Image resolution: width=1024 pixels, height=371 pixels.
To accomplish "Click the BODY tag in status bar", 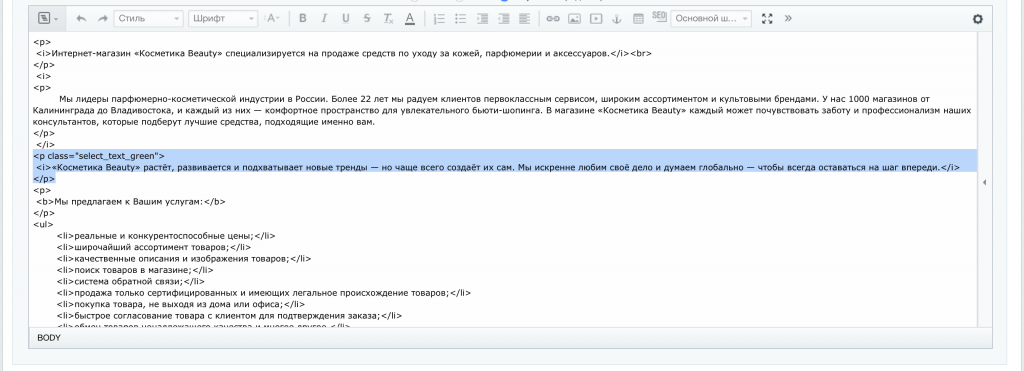I will (x=48, y=338).
